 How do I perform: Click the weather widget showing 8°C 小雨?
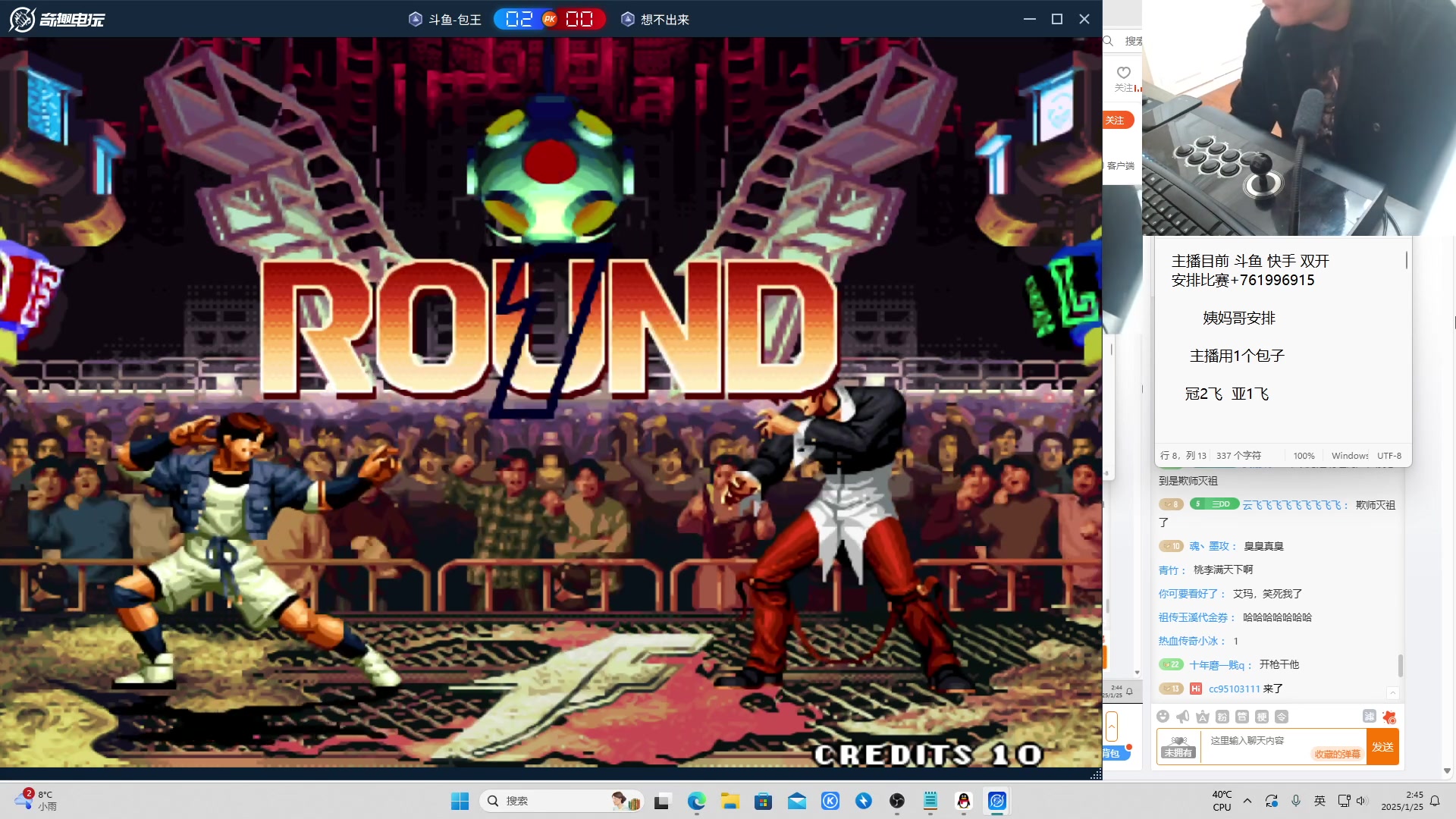(x=36, y=801)
